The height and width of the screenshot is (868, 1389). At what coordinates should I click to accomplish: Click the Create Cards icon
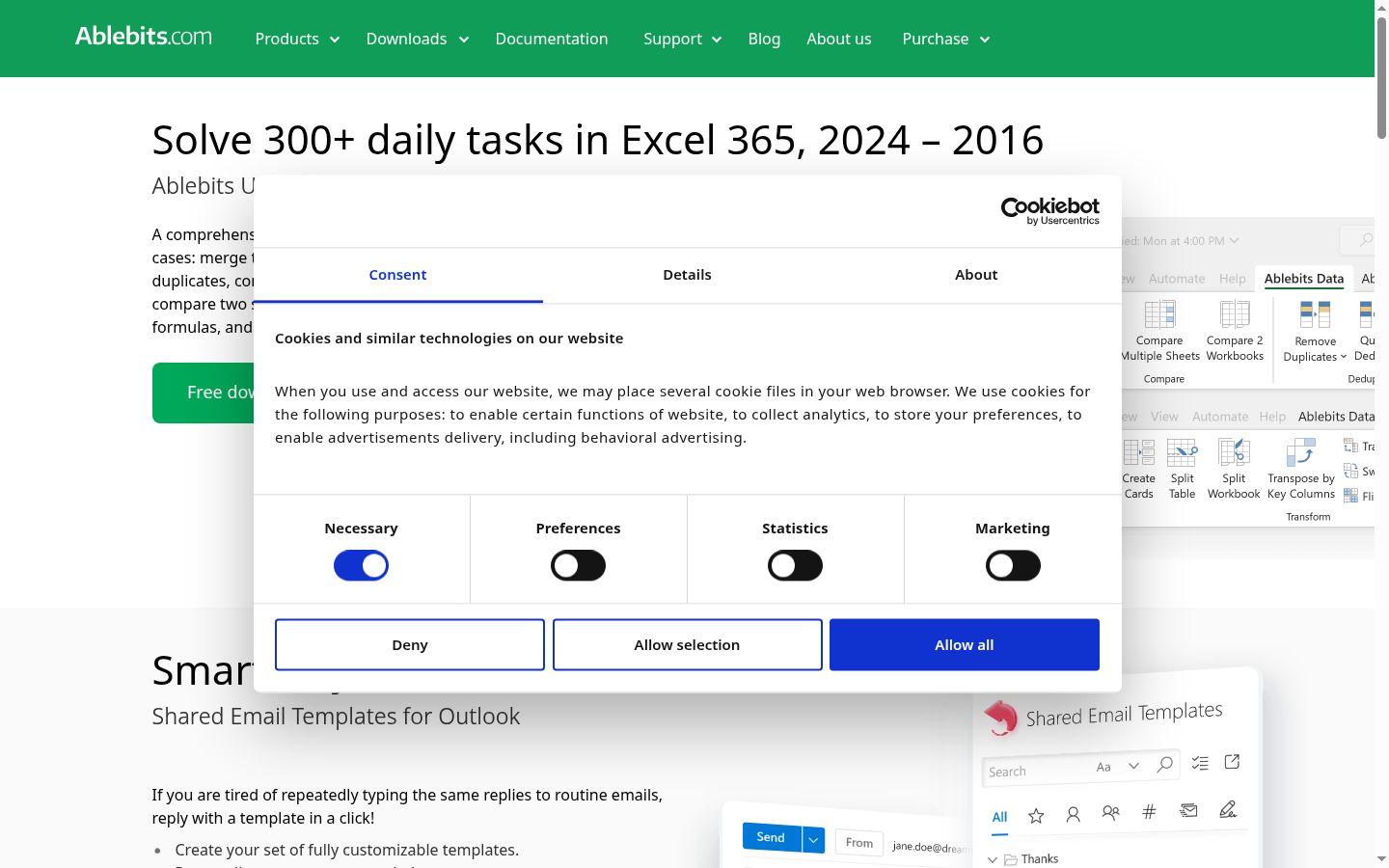click(x=1139, y=452)
